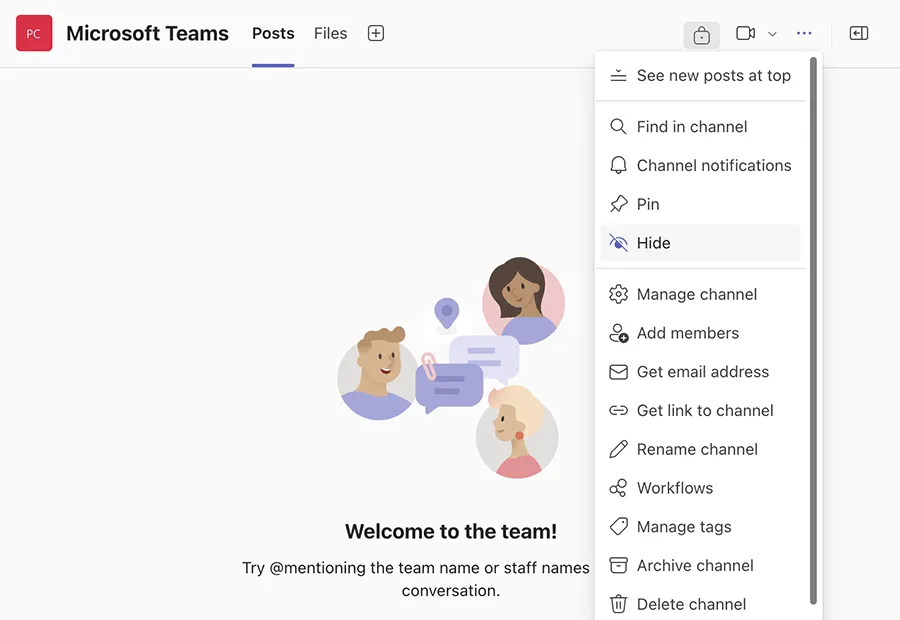Toggle the side pane icon at top right

coord(858,34)
